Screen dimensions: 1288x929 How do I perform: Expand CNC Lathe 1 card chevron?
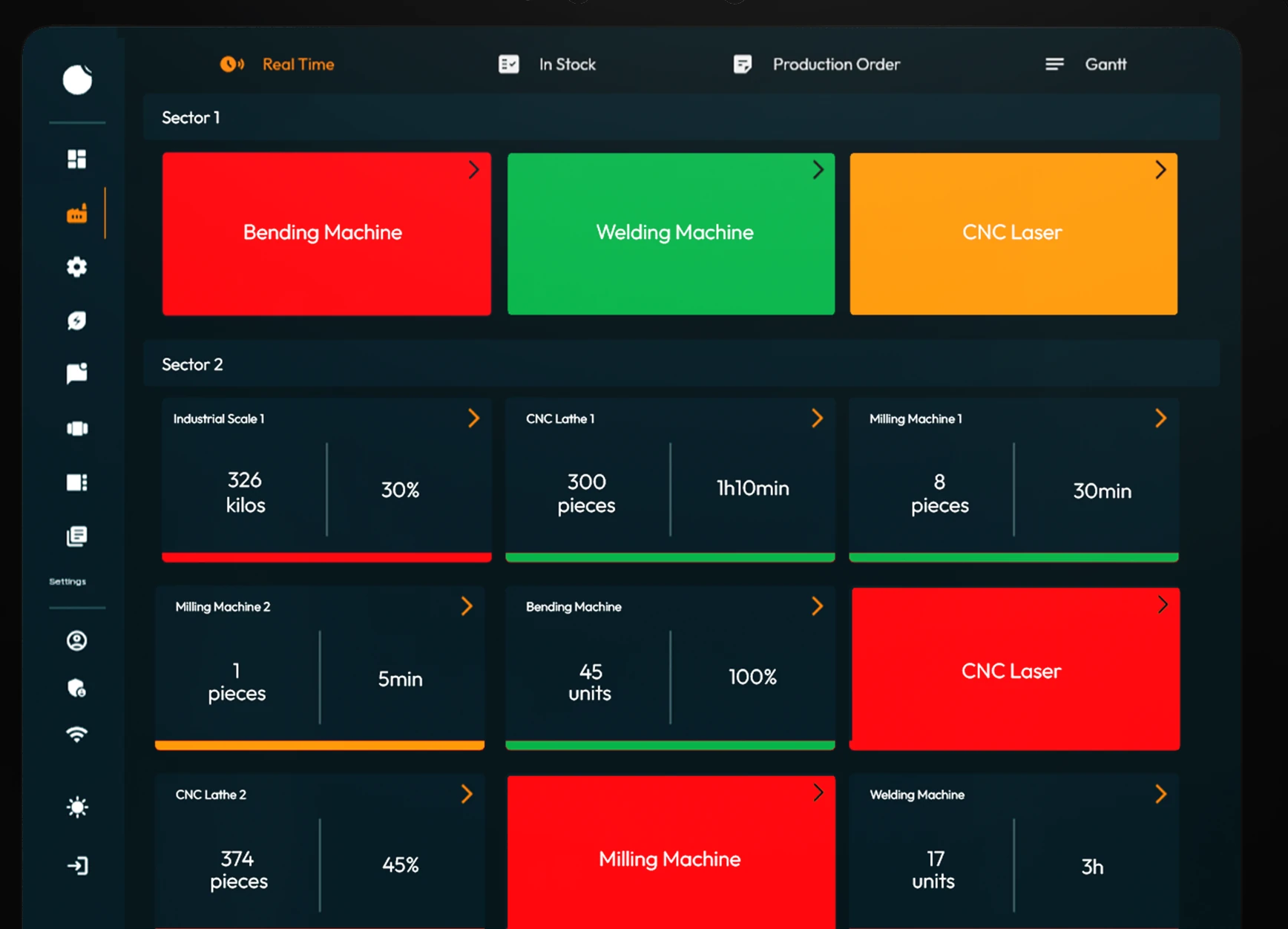817,418
